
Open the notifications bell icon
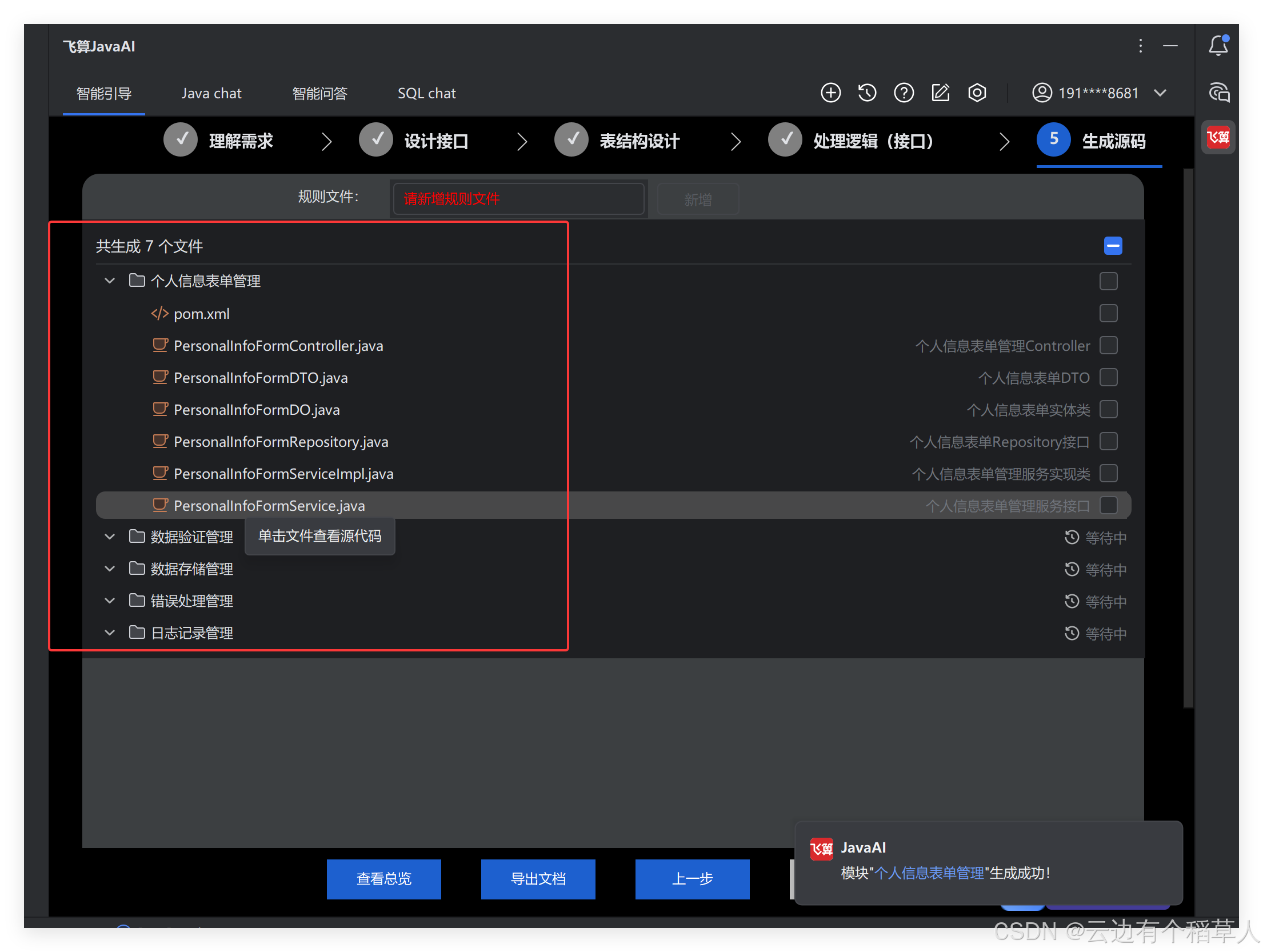tap(1218, 46)
